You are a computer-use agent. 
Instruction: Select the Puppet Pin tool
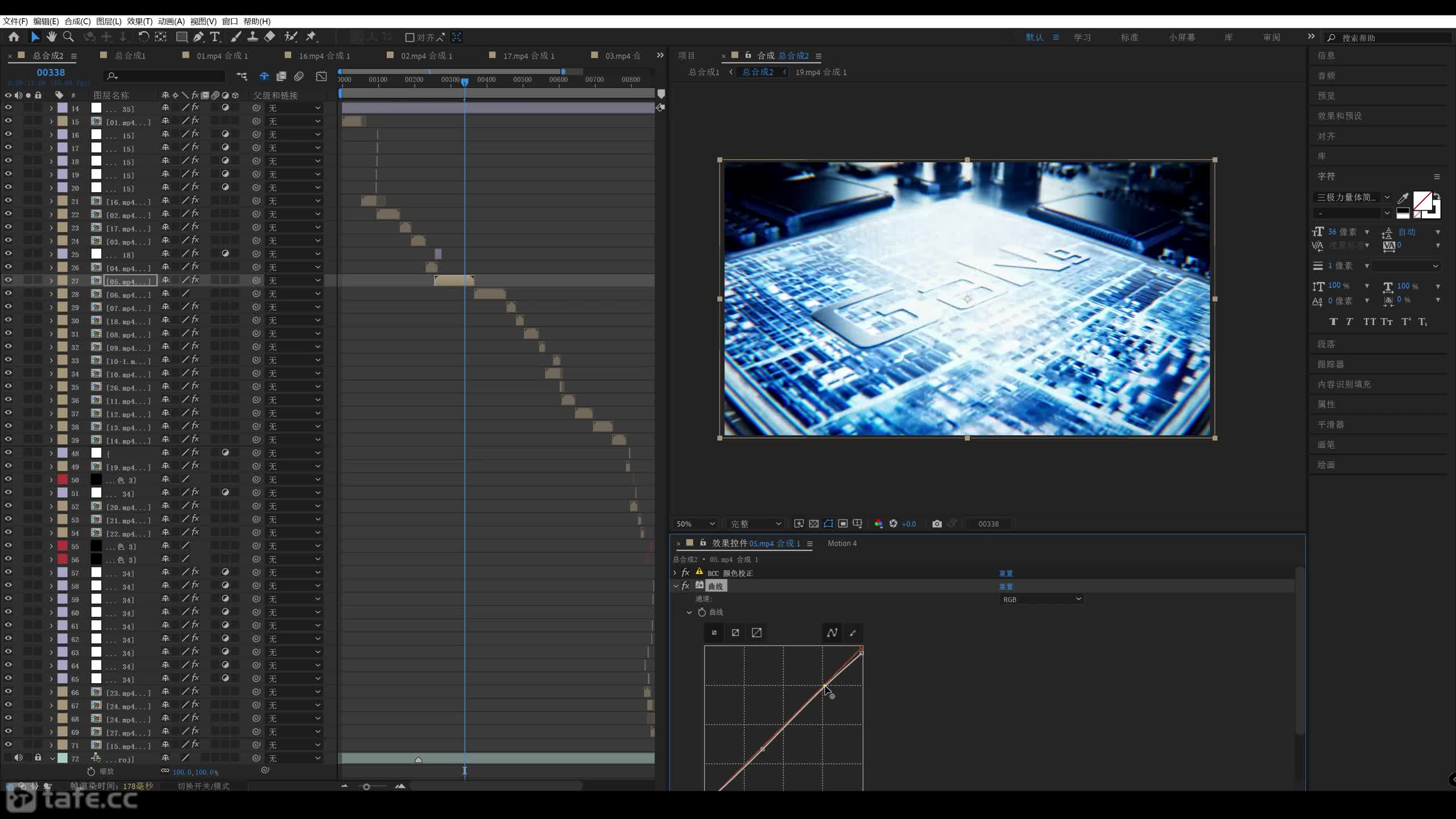pos(311,37)
